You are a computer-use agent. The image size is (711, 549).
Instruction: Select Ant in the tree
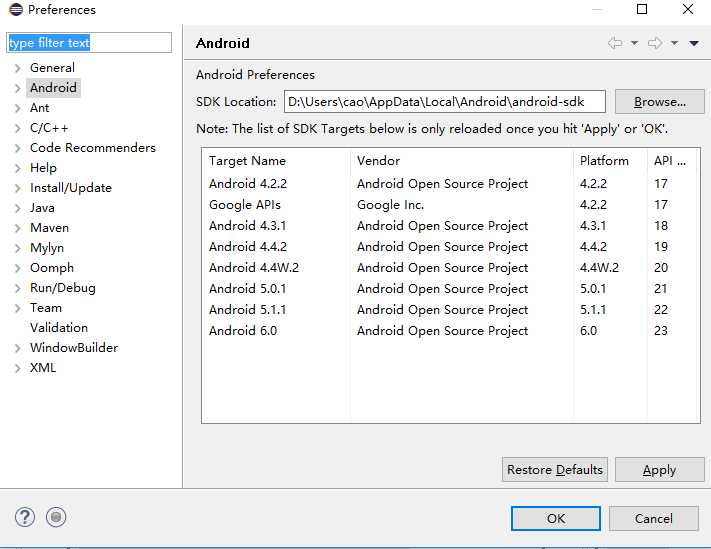point(39,108)
